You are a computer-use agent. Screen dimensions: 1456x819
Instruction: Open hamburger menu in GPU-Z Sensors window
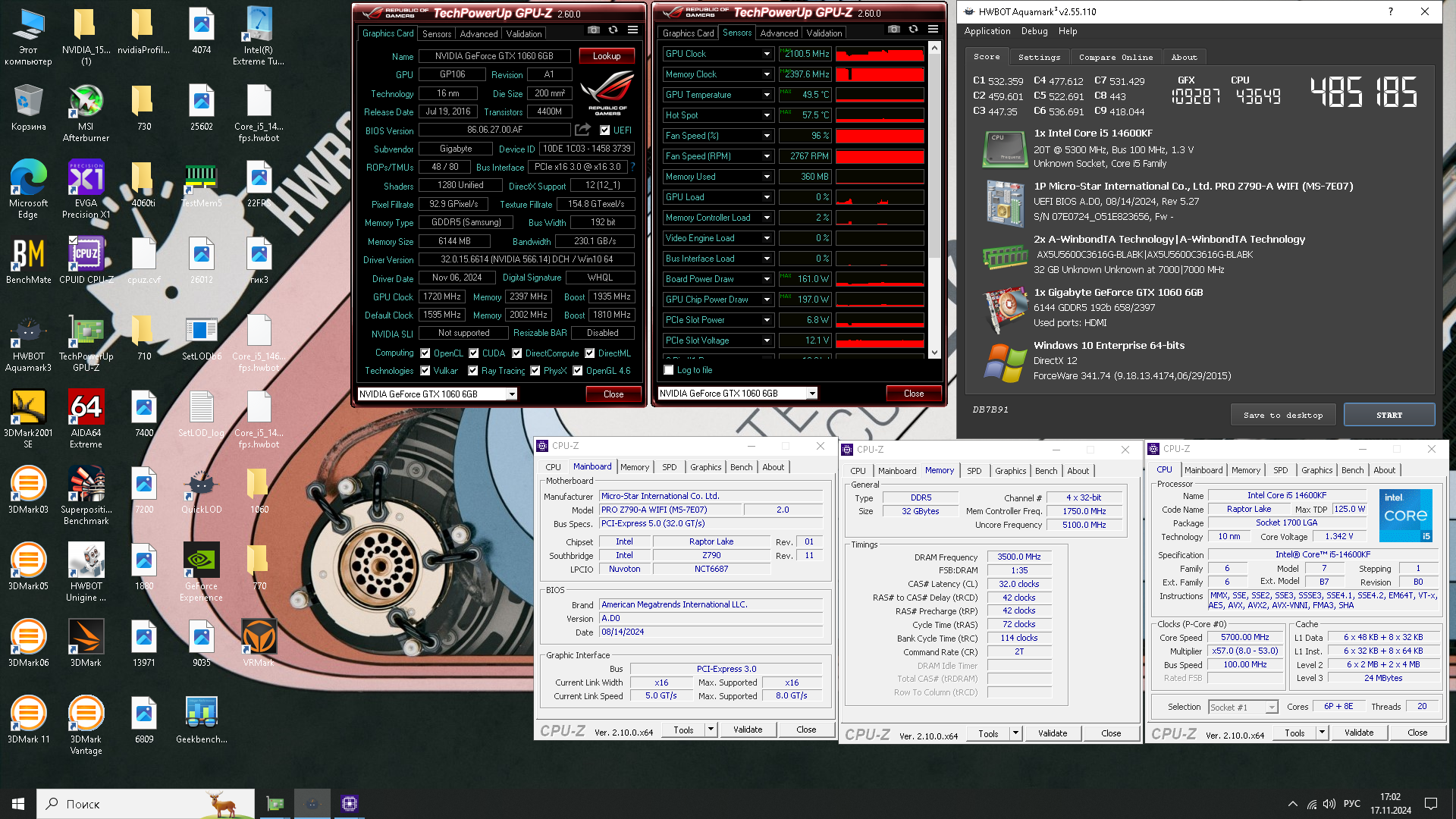tap(933, 30)
